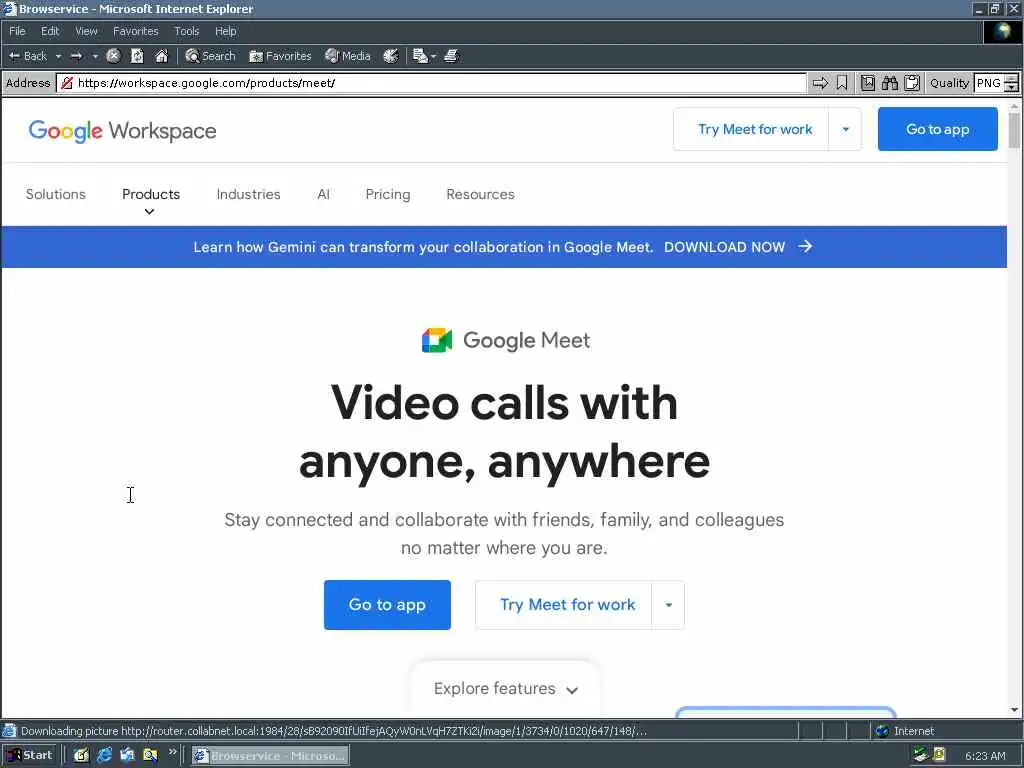Click the Stop loading icon
The width and height of the screenshot is (1024, 768).
(113, 56)
